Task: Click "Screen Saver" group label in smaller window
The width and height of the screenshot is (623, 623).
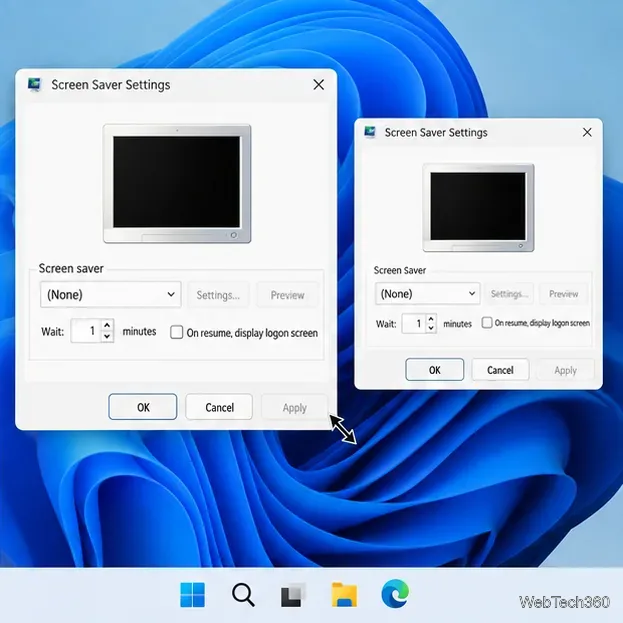Action: [400, 270]
